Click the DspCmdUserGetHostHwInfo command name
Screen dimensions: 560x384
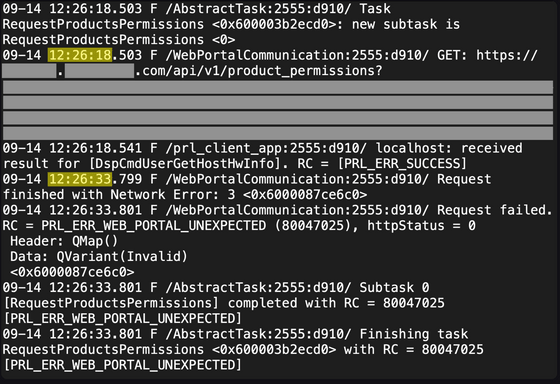point(189,164)
